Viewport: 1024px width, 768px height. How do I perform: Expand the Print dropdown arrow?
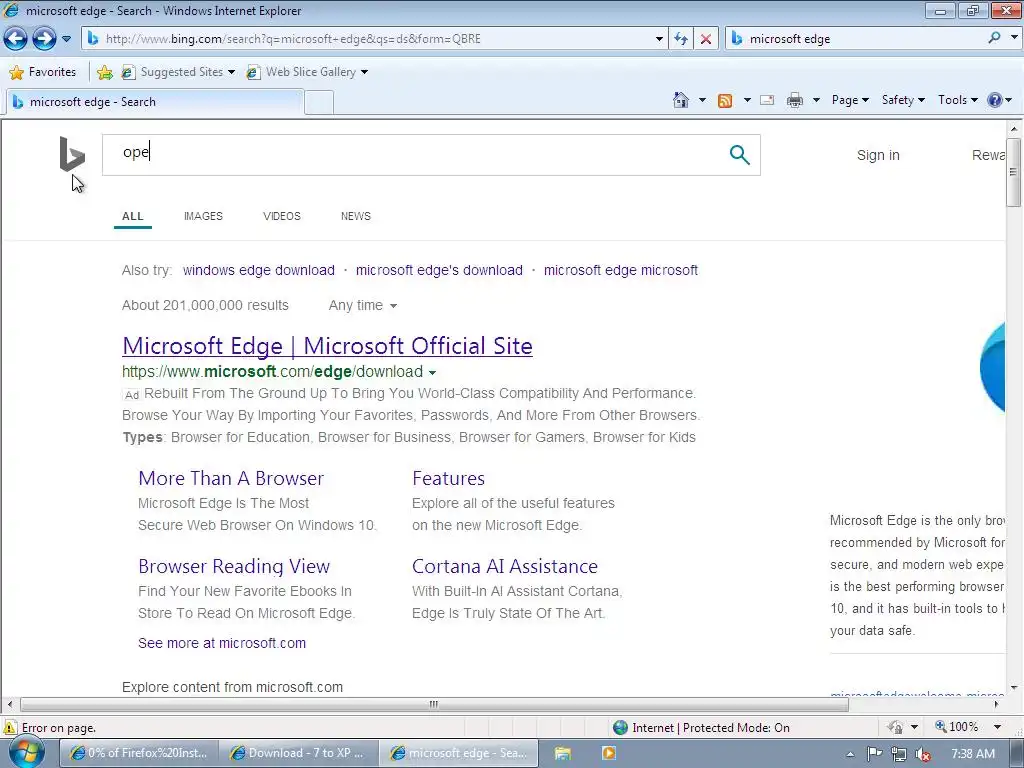[x=816, y=100]
